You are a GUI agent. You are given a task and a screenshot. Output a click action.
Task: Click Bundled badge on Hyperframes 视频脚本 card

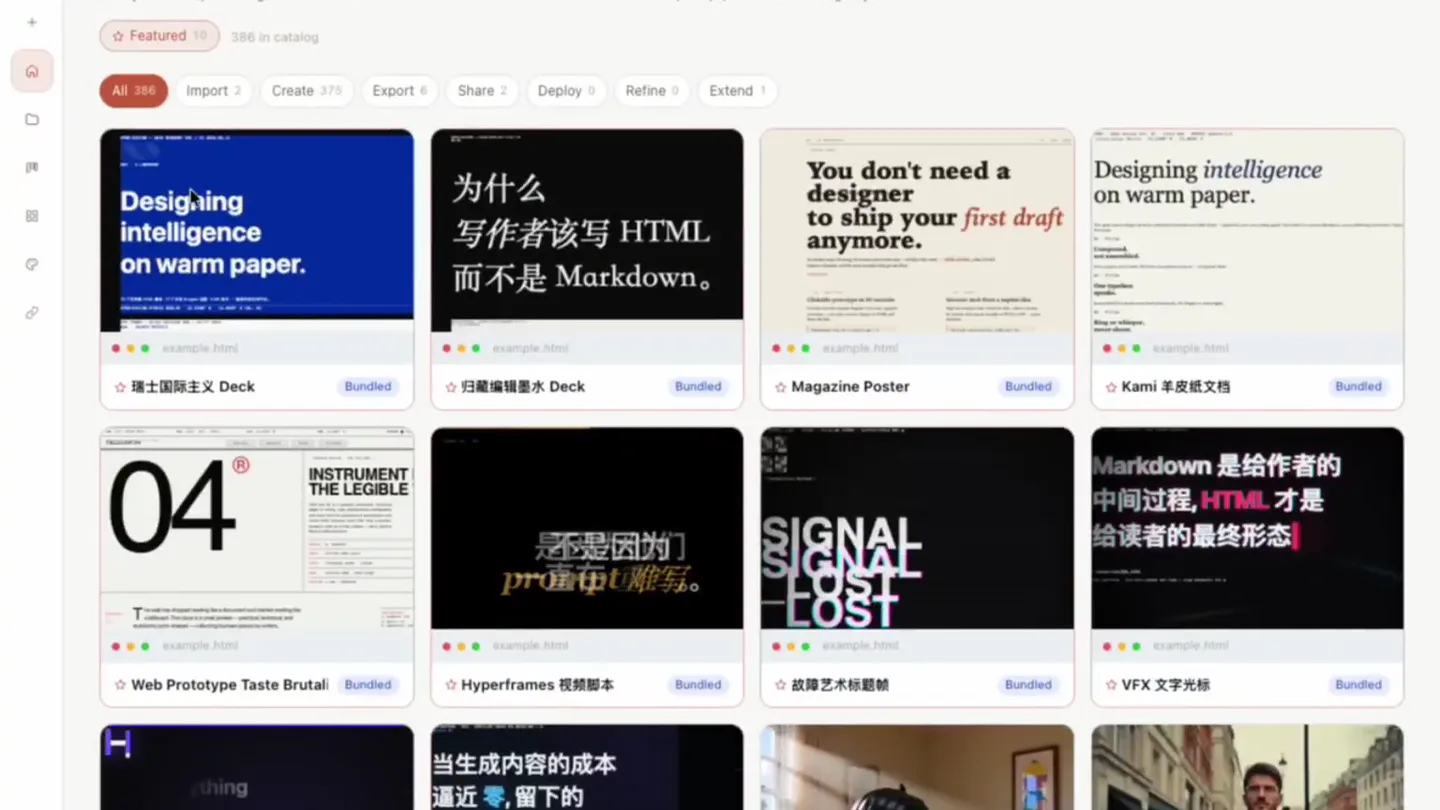click(x=698, y=685)
